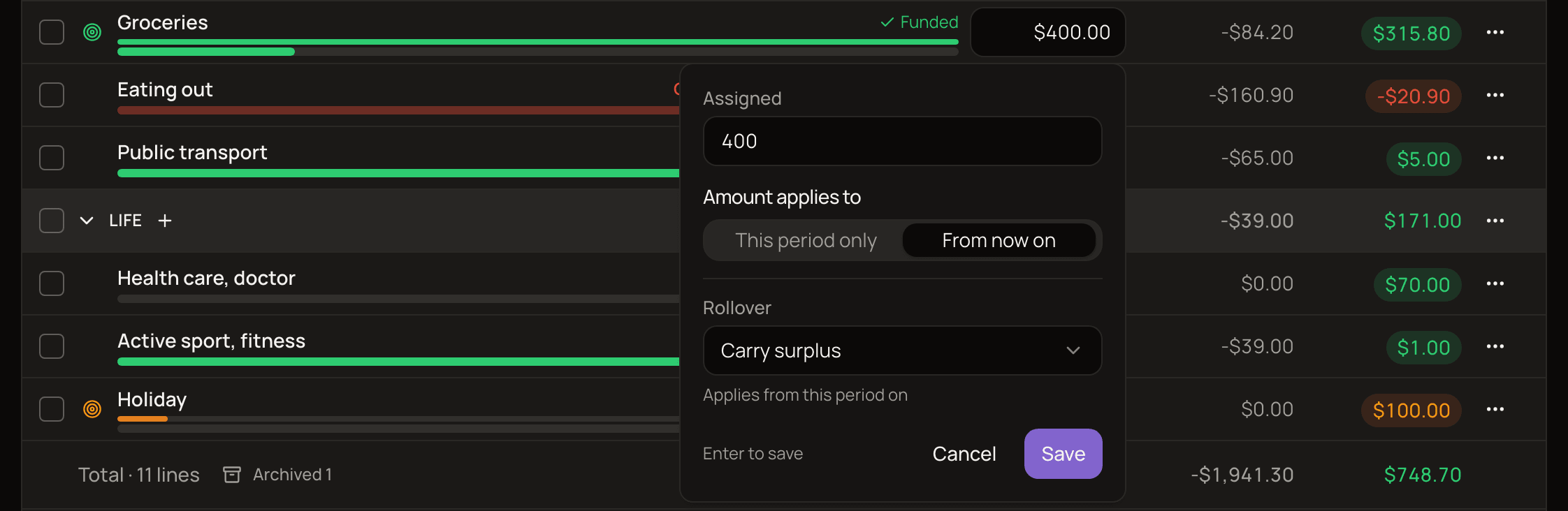The width and height of the screenshot is (1568, 511).
Task: Select the LIFE group checkbox
Action: click(52, 221)
